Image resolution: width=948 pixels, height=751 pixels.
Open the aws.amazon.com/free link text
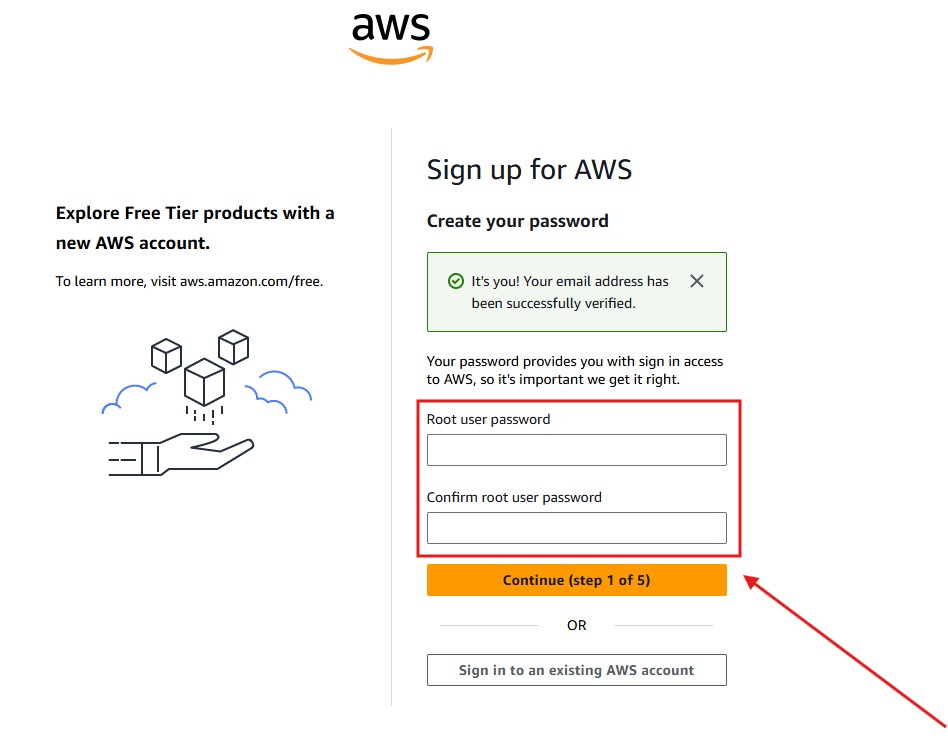[x=251, y=281]
